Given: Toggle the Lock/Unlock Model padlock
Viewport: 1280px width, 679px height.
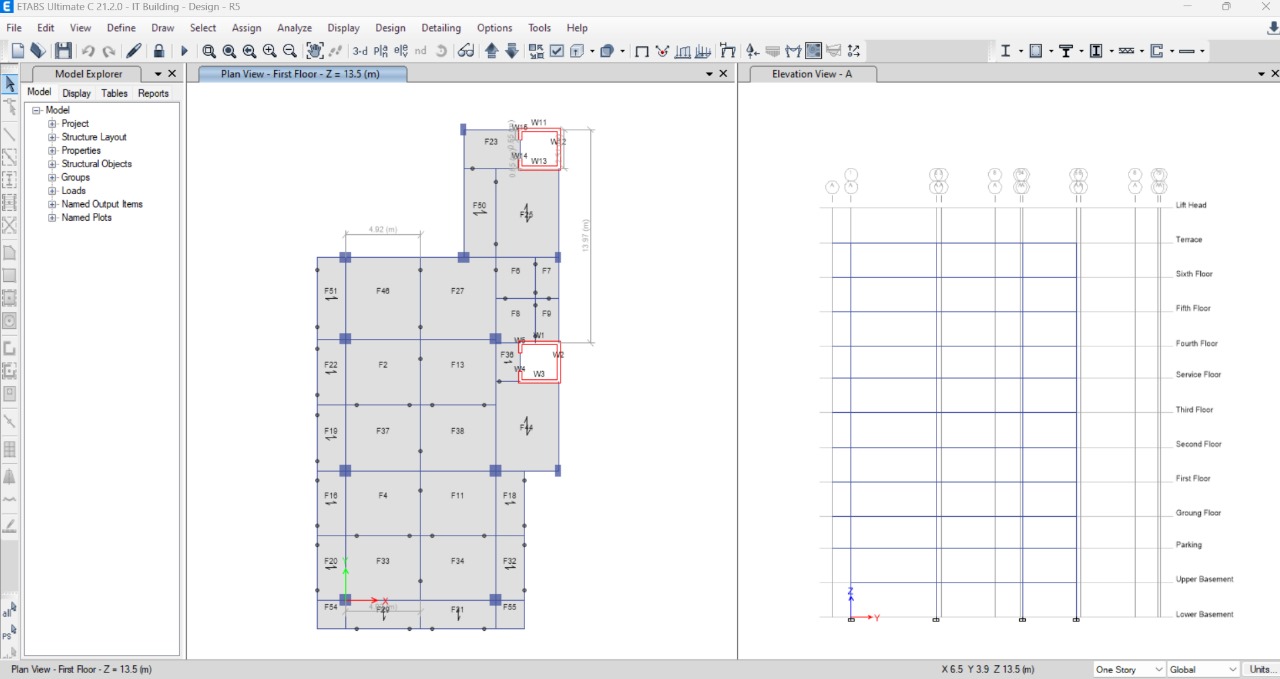Looking at the screenshot, I should tap(159, 51).
